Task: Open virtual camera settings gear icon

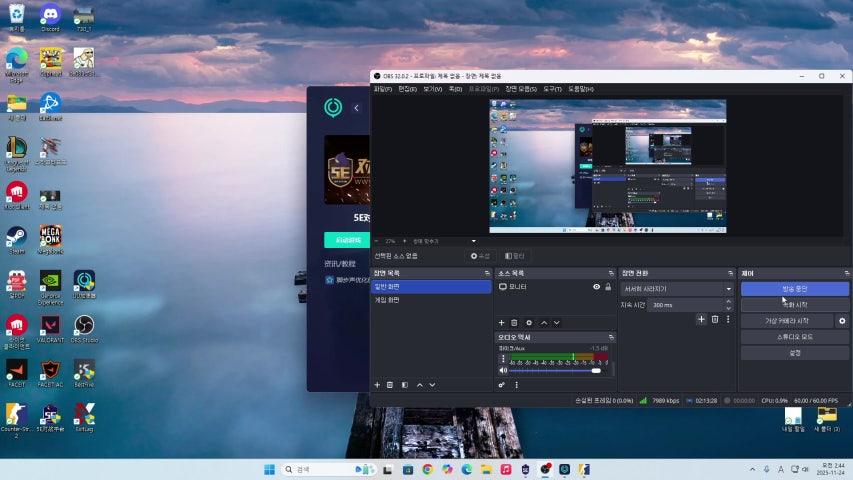Action: pyautogui.click(x=842, y=321)
